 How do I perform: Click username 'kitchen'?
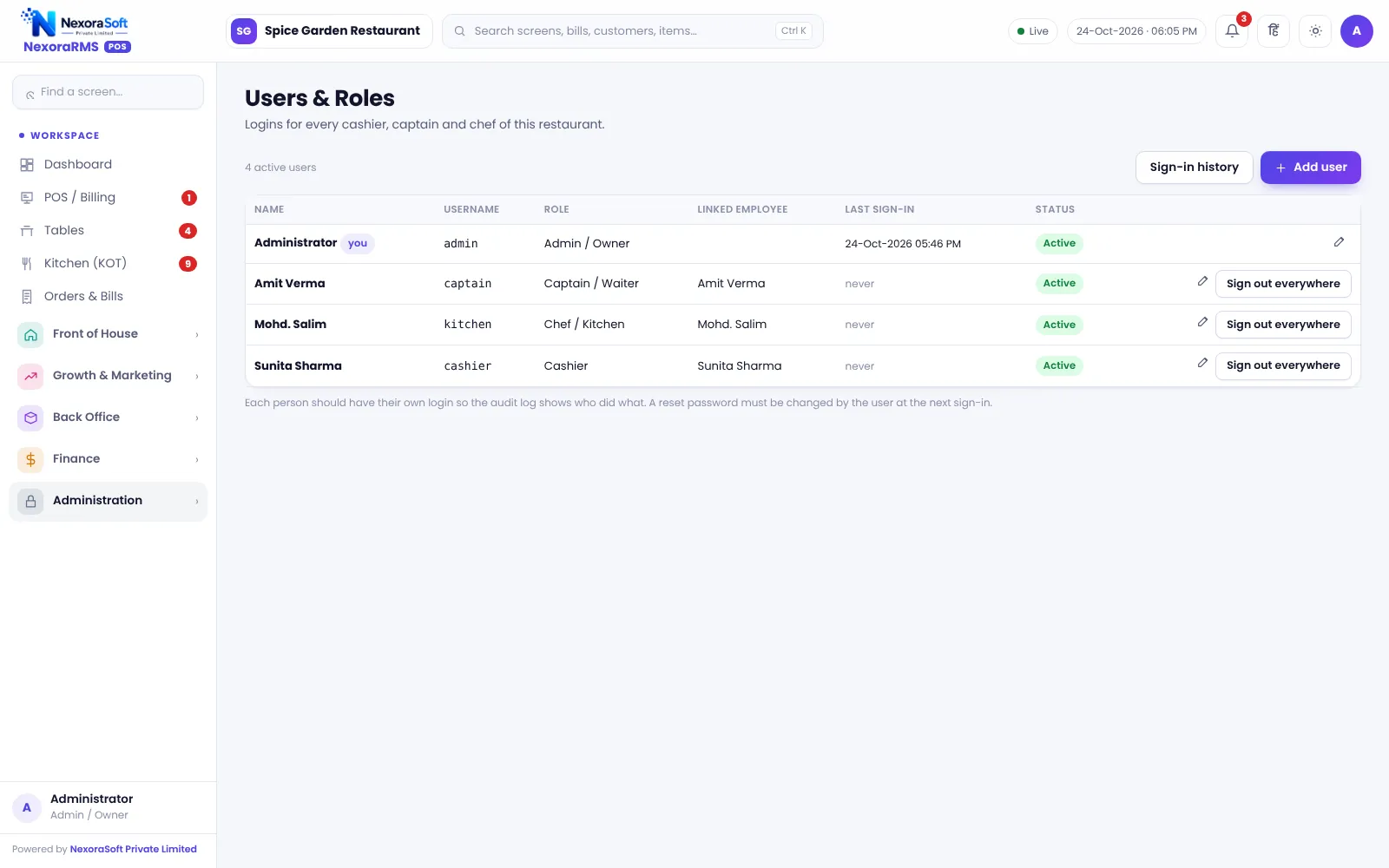pos(467,325)
